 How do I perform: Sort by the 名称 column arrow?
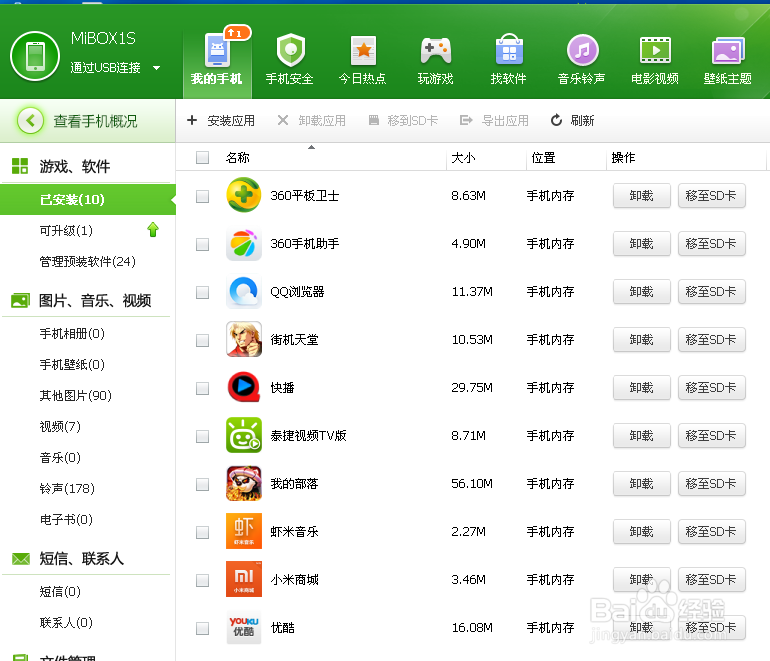coord(311,147)
